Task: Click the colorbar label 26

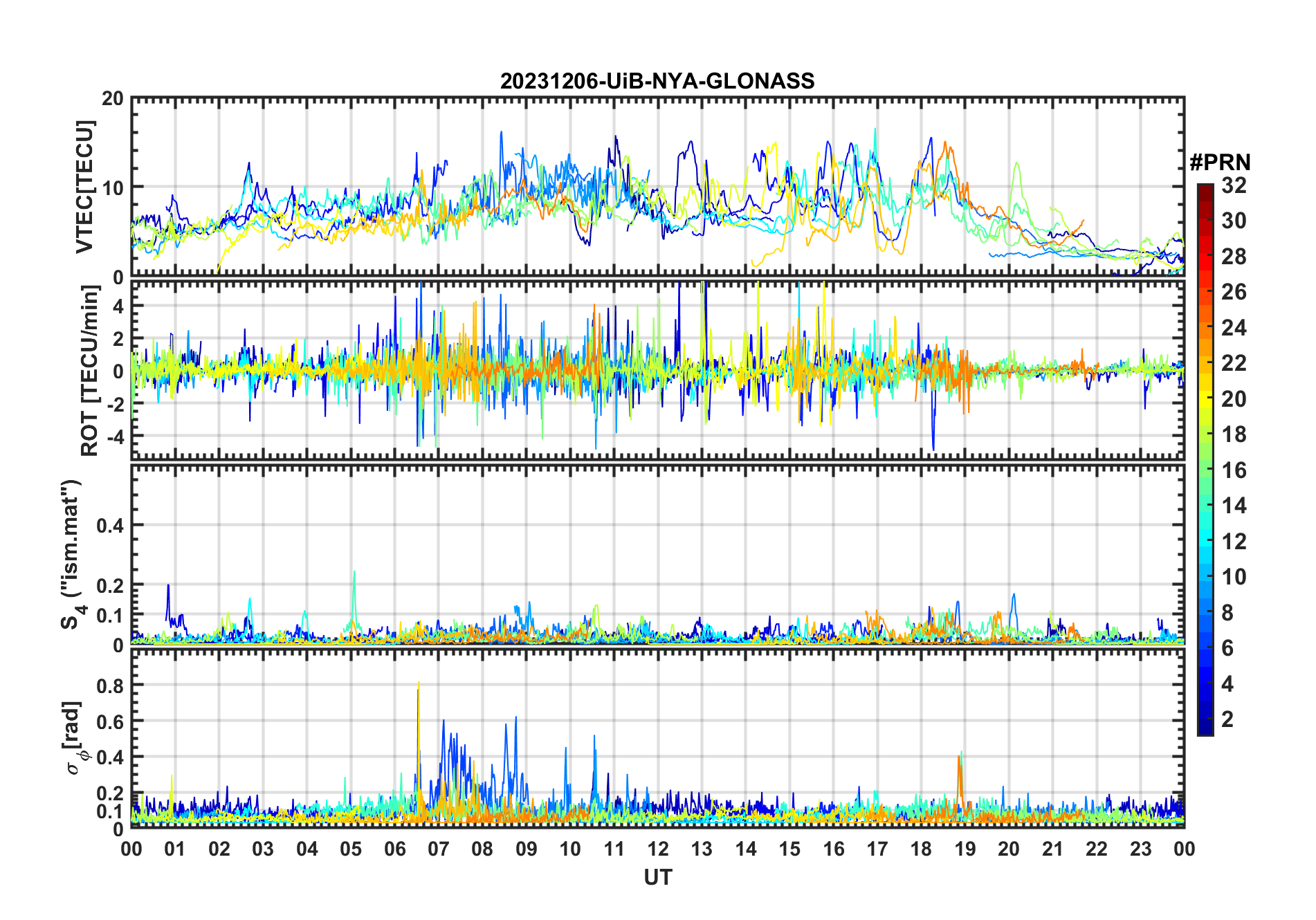Action: pos(1234,292)
